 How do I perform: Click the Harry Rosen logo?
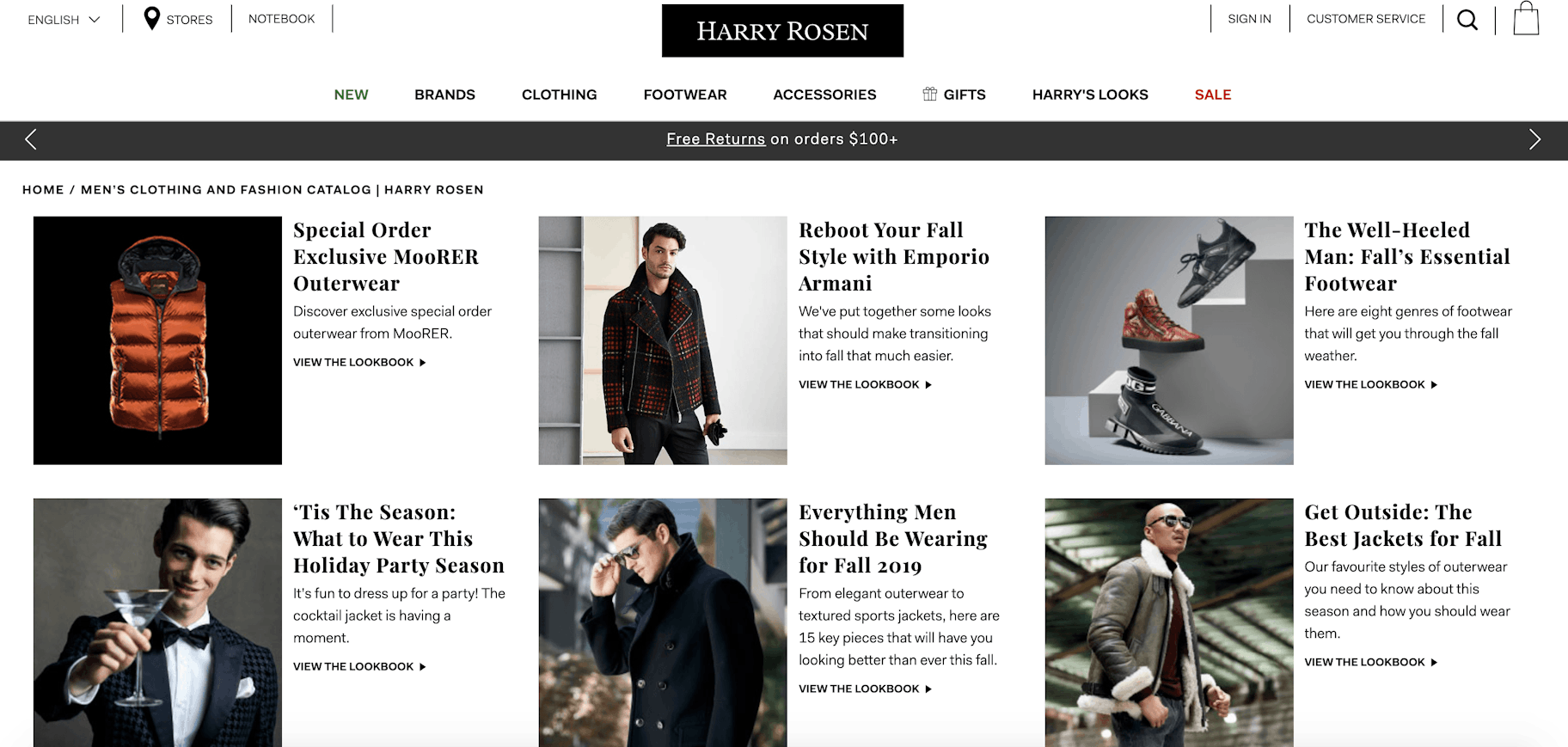point(782,31)
